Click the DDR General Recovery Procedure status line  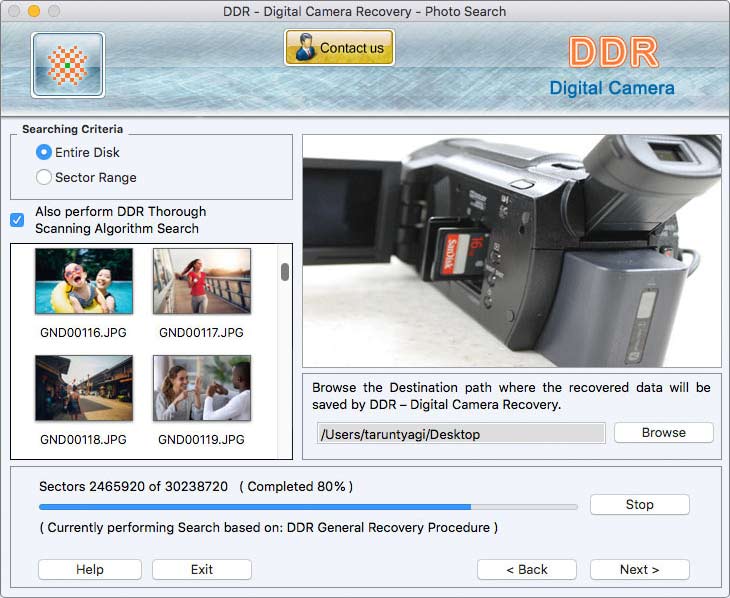[x=269, y=528]
